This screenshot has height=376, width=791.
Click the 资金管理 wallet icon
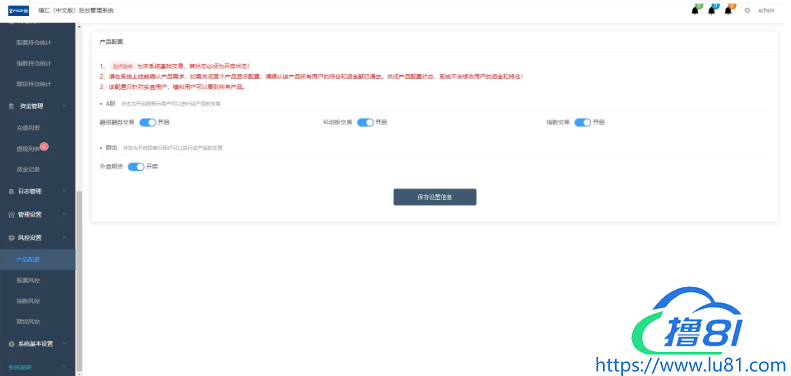click(x=12, y=106)
